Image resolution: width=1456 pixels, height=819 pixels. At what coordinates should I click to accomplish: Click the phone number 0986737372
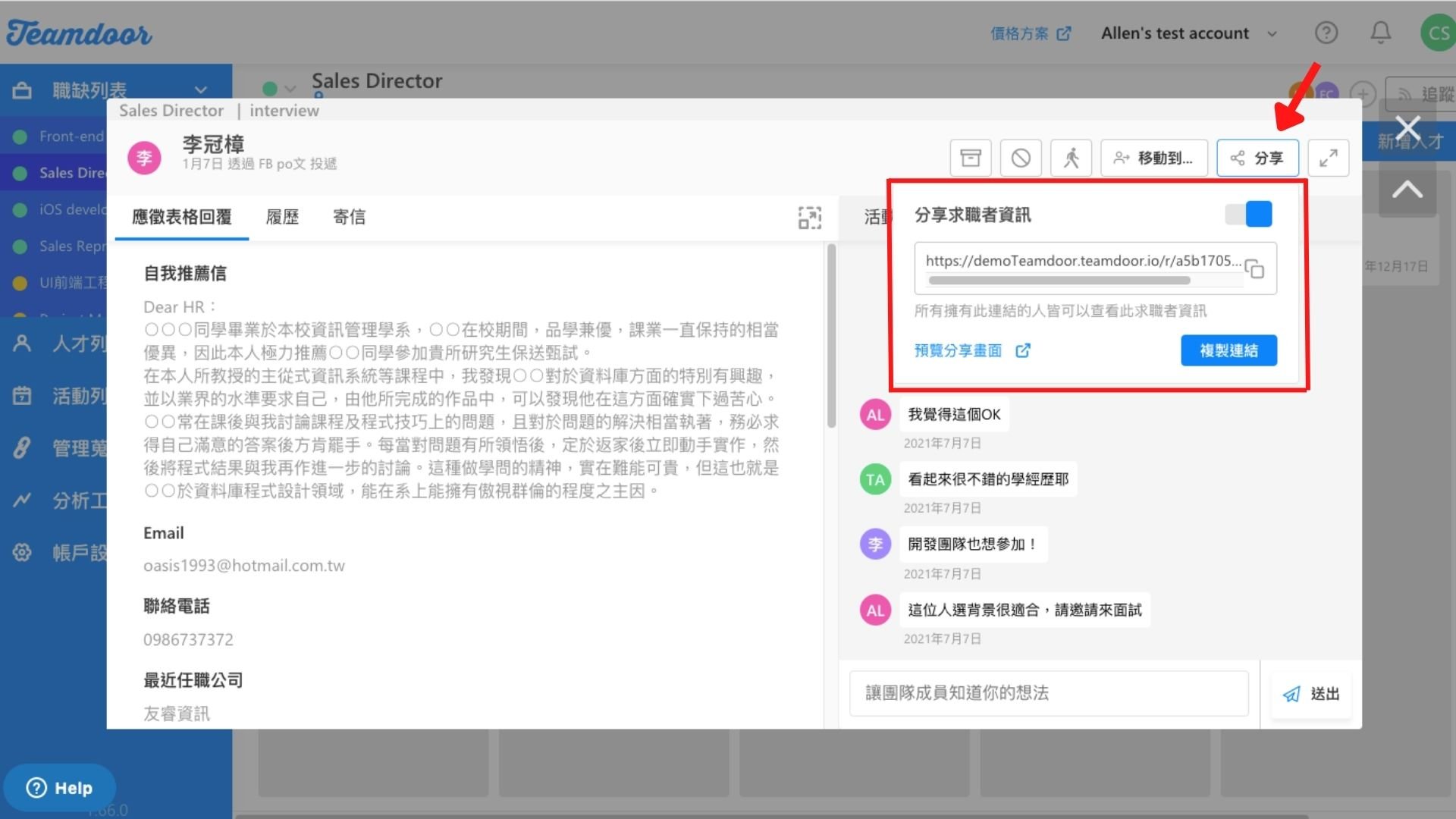188,640
